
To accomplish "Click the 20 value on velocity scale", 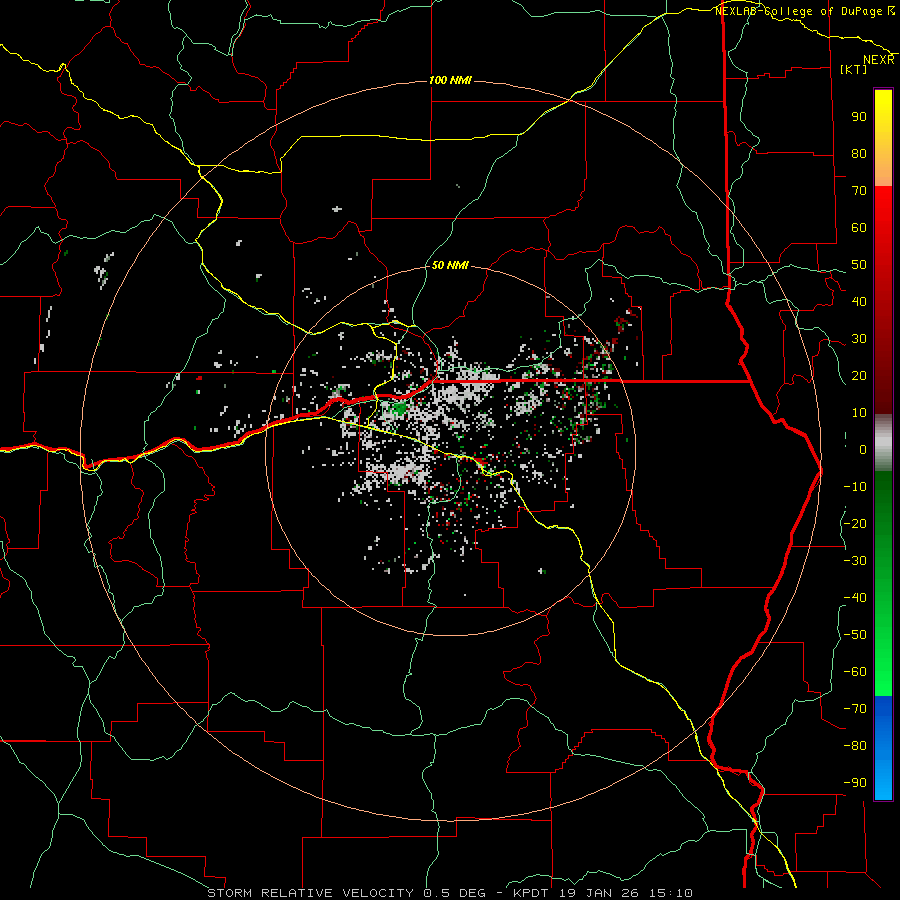I will click(859, 376).
